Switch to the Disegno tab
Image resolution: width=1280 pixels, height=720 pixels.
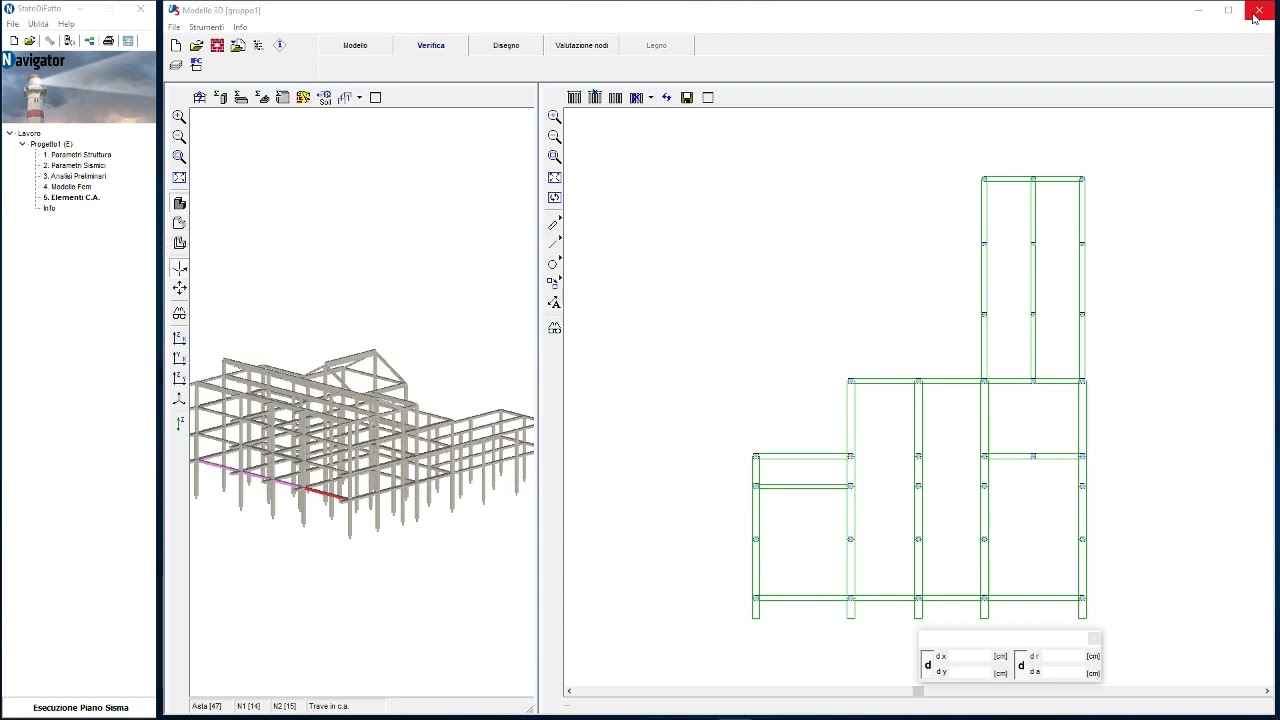click(x=506, y=45)
